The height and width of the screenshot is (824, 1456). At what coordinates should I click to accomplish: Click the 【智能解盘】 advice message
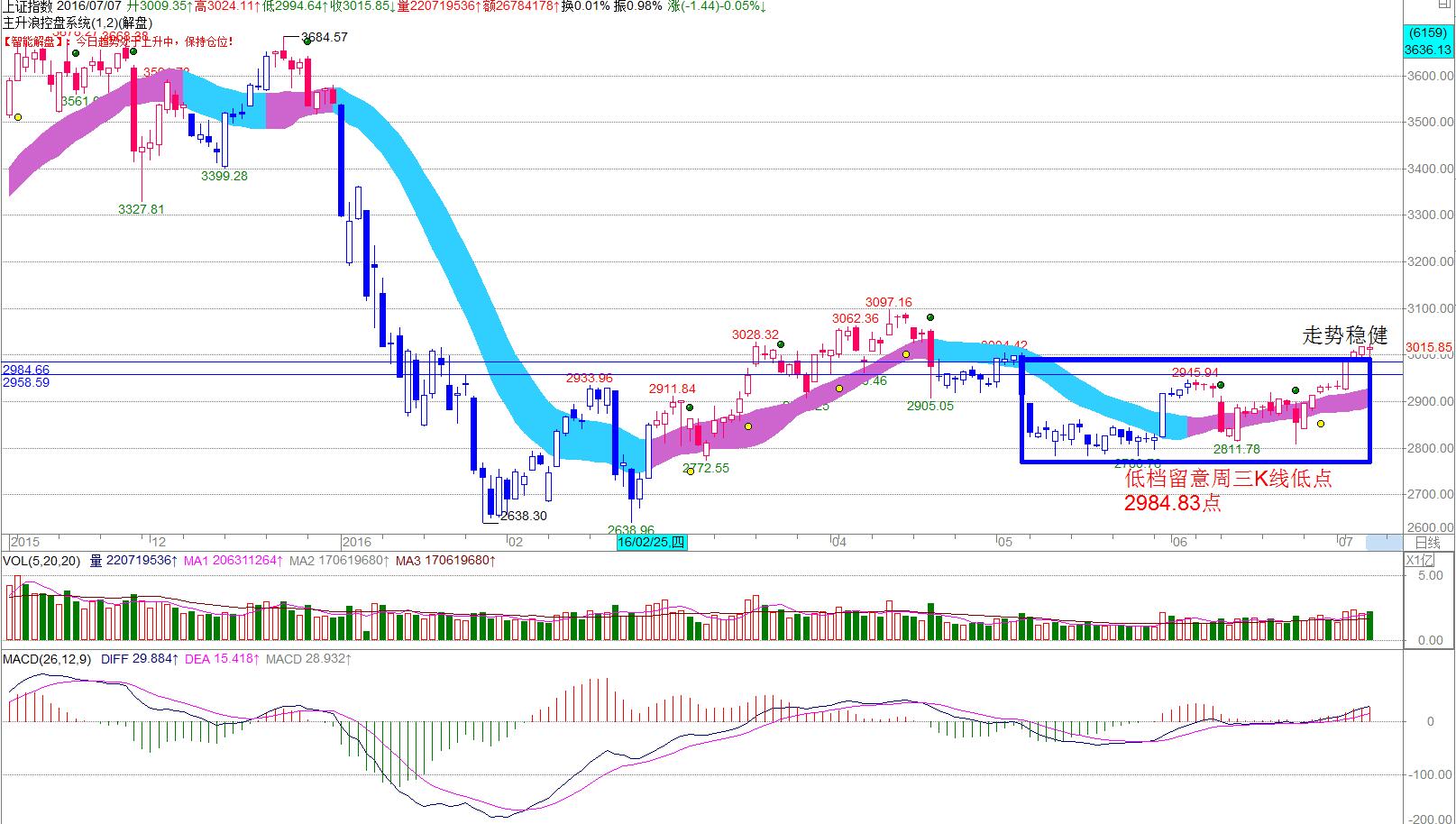point(118,41)
